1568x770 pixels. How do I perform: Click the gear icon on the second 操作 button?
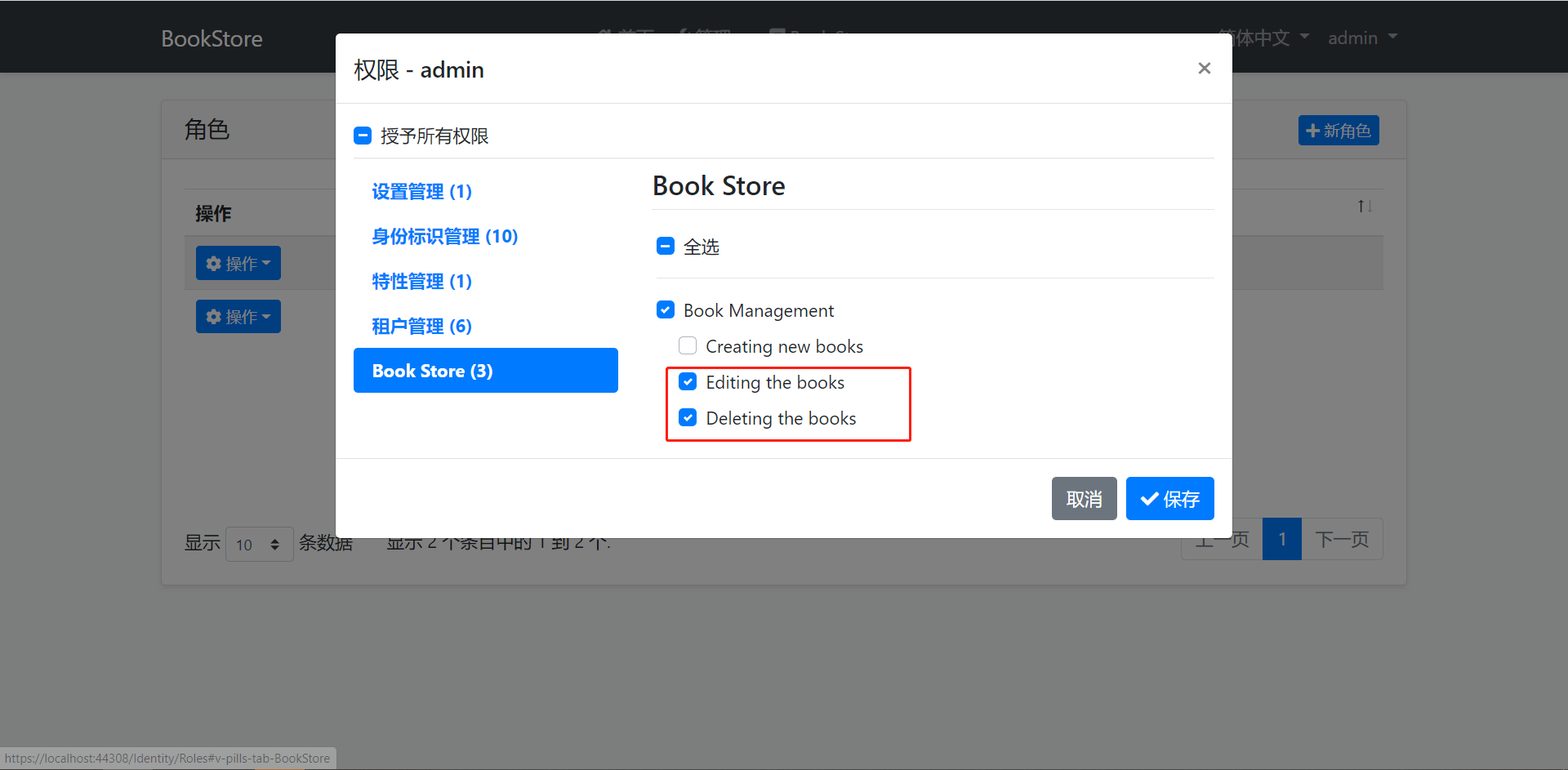coord(213,317)
